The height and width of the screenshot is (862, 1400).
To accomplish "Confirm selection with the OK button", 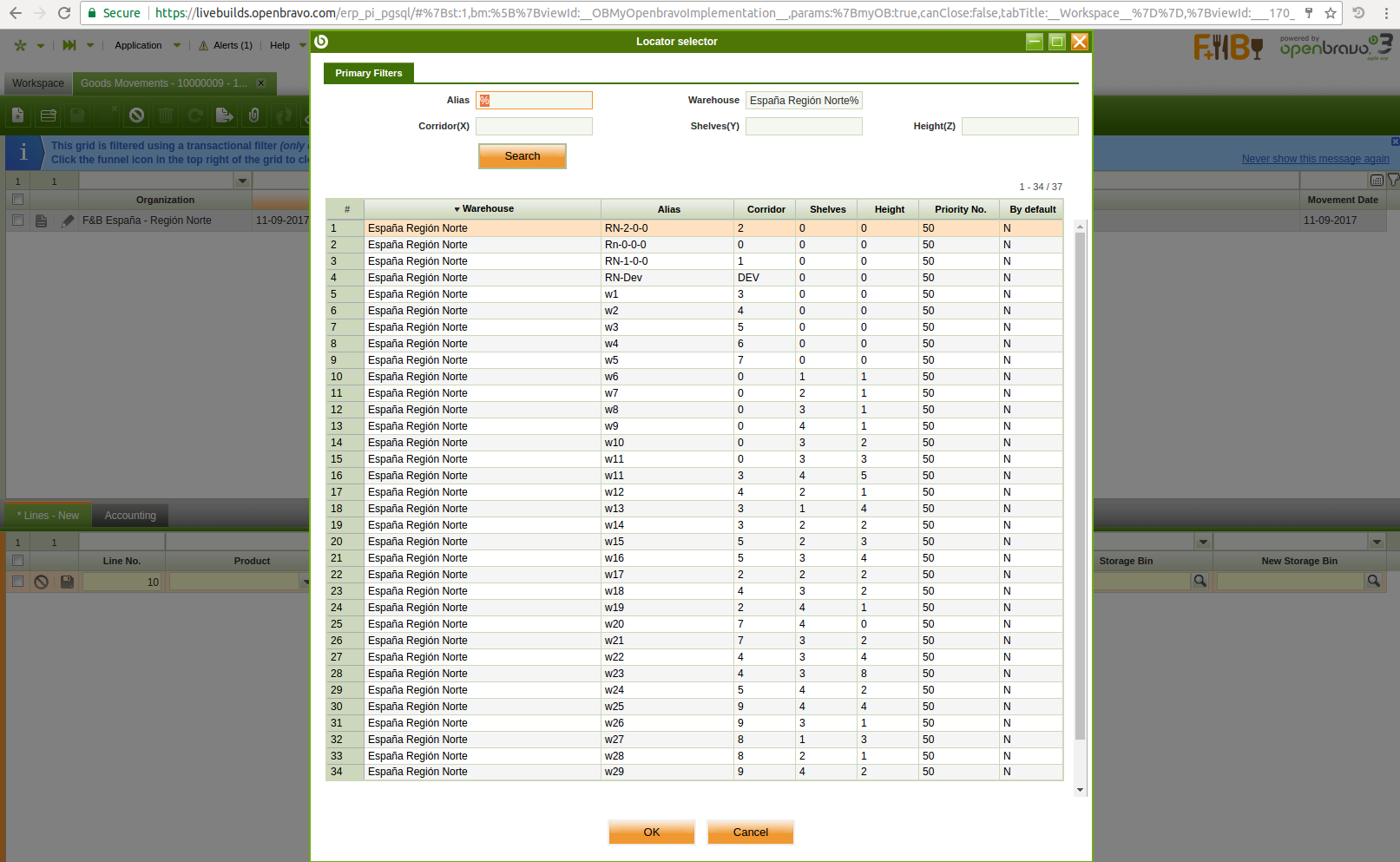I will 651,832.
